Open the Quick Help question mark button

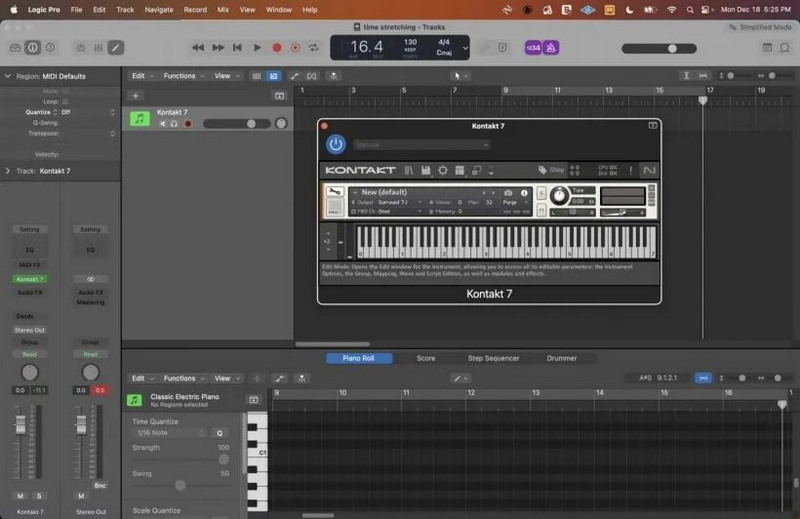51,47
